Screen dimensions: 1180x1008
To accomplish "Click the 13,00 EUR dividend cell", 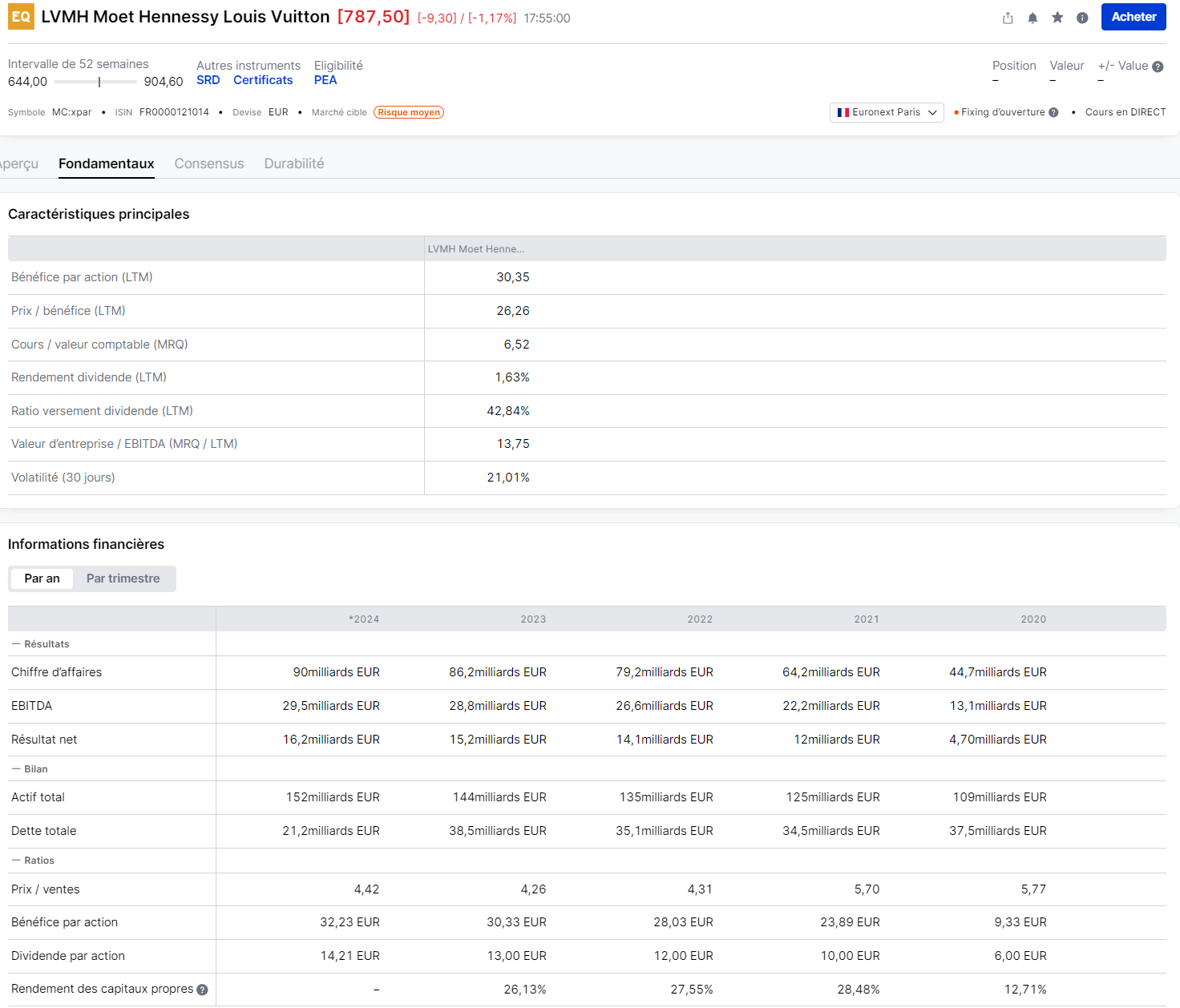I will 516,956.
